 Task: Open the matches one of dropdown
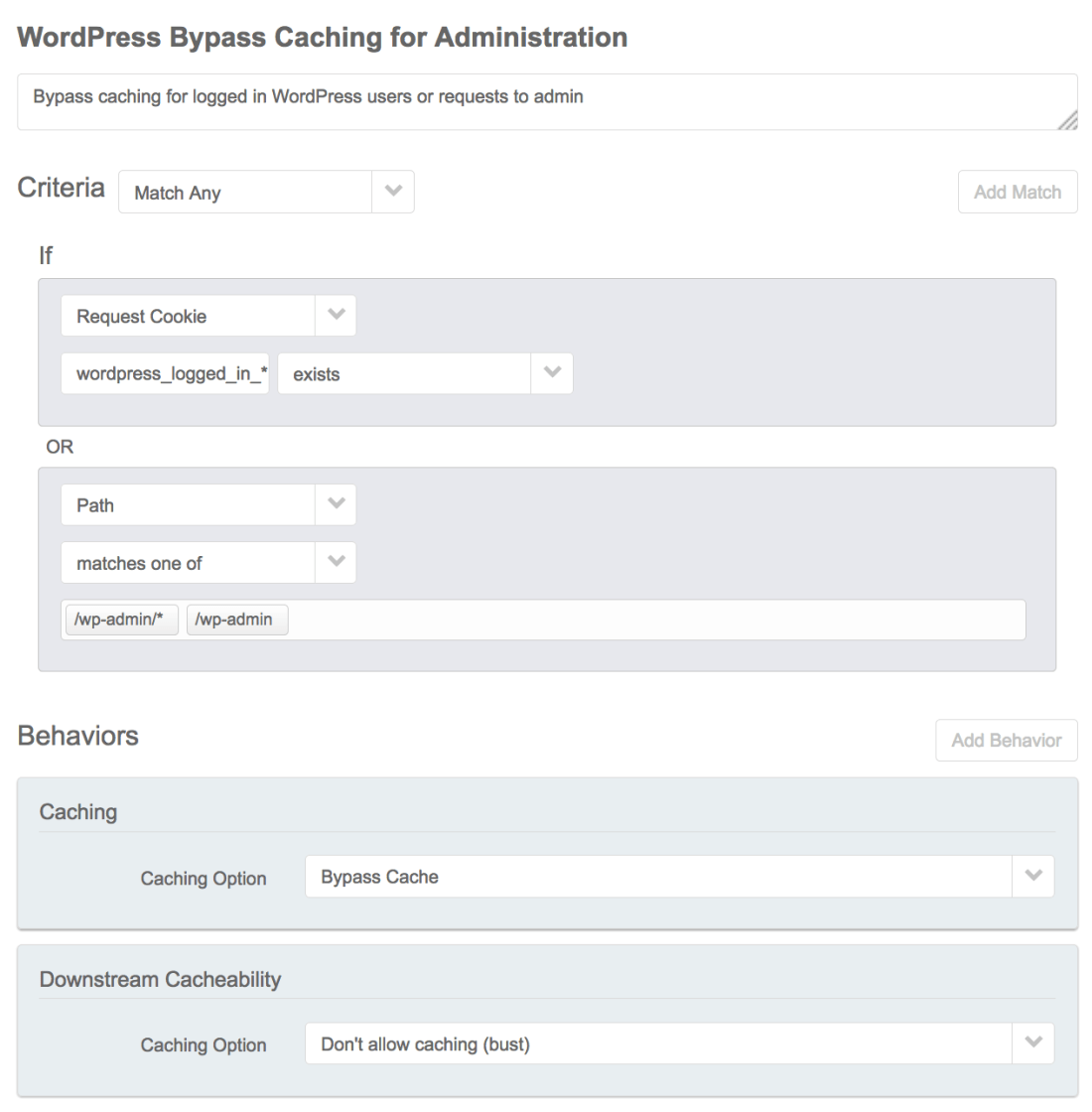188,563
